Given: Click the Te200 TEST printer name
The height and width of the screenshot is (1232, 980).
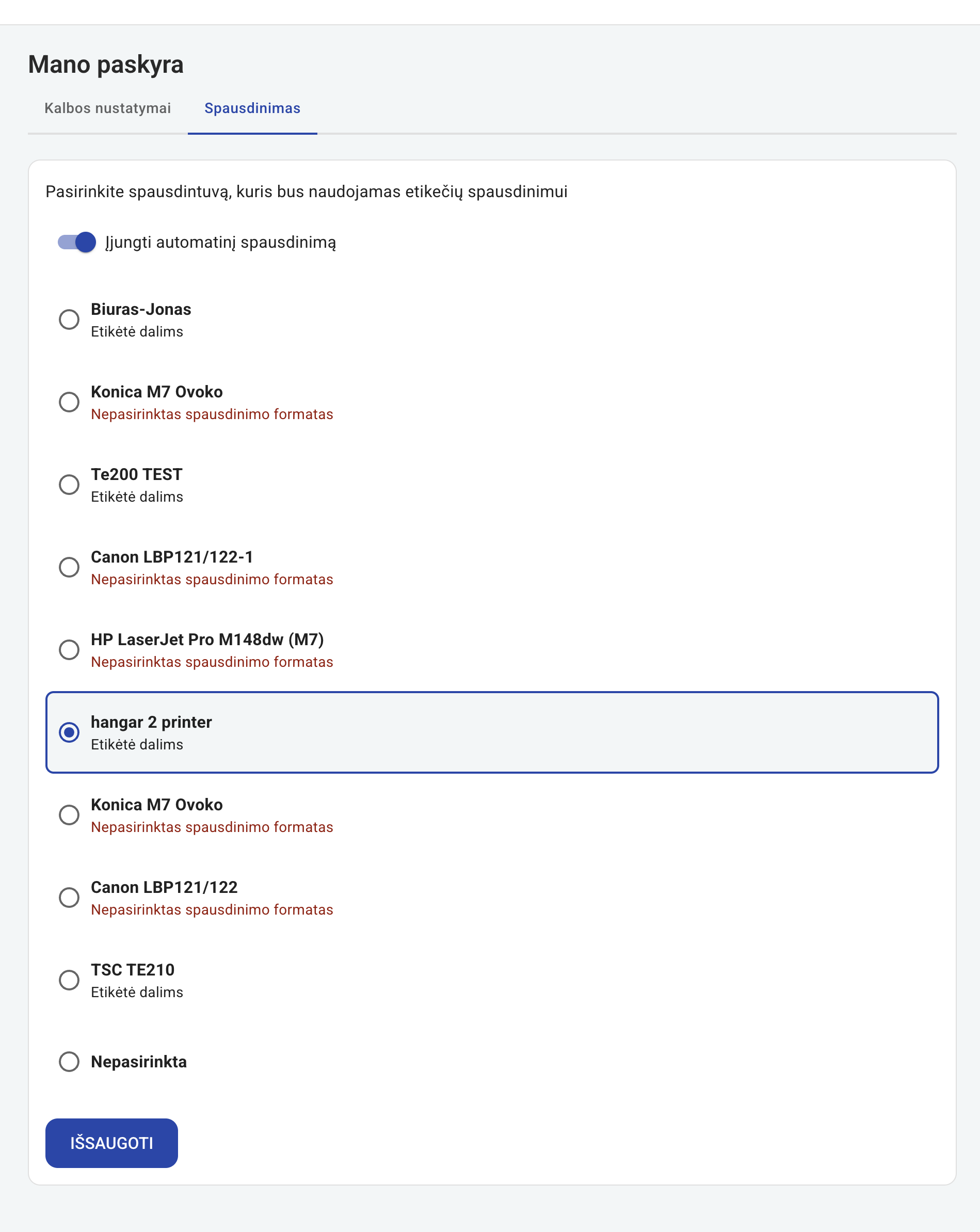Looking at the screenshot, I should [137, 474].
